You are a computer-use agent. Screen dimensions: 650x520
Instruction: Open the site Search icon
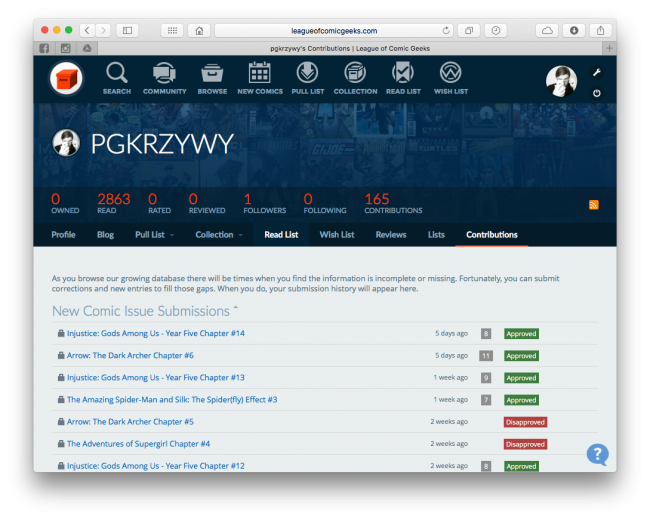[x=116, y=78]
